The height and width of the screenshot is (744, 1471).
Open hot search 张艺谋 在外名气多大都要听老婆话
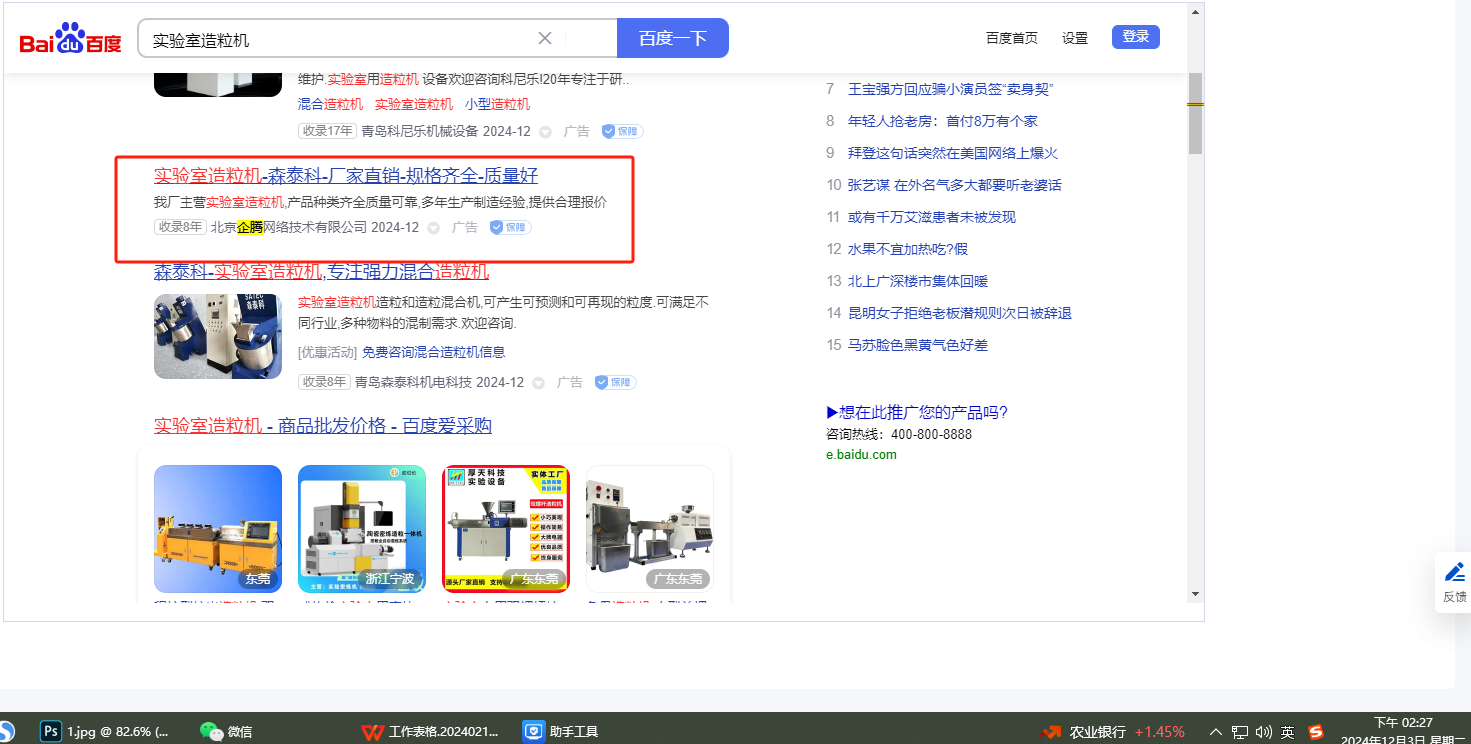955,185
